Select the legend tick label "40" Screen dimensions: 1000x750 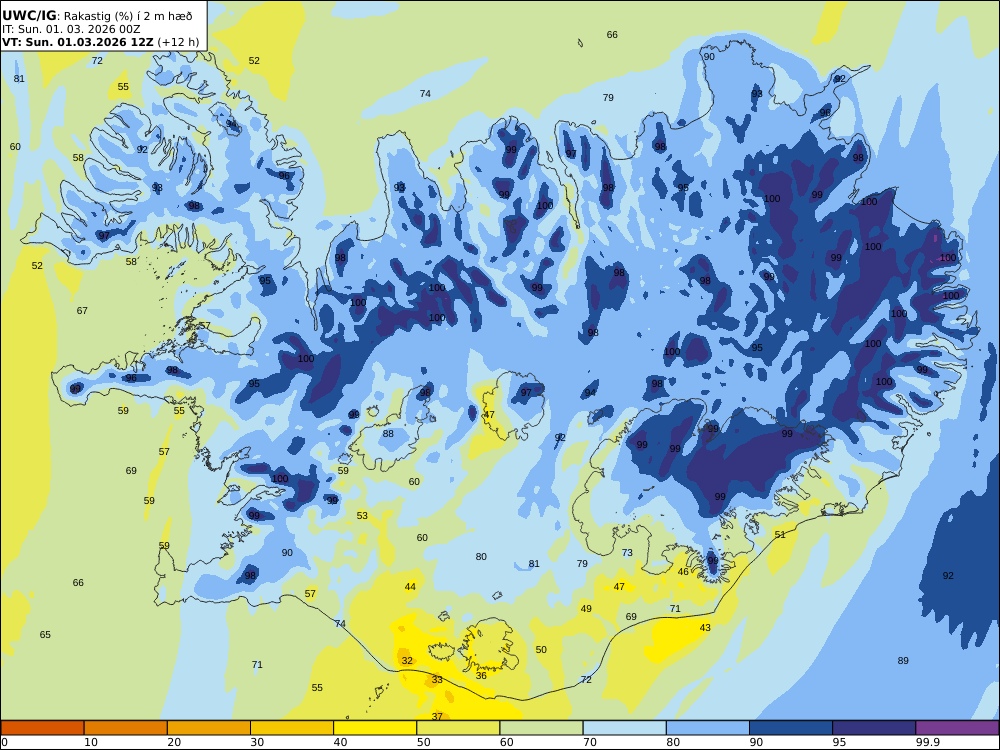(x=341, y=742)
